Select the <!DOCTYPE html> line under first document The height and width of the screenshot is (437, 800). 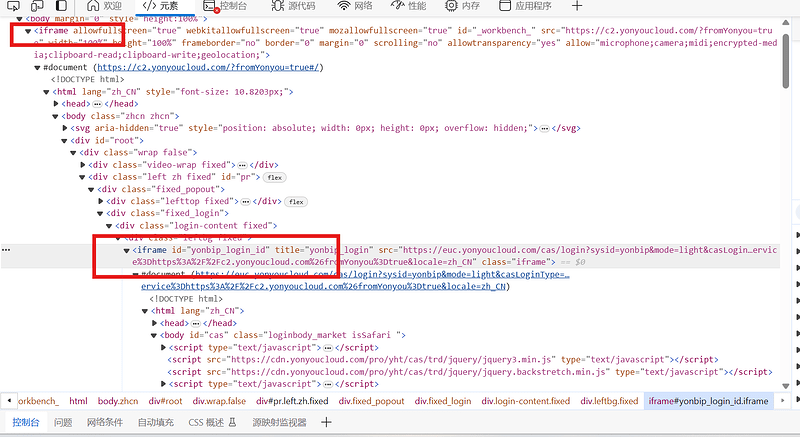[x=87, y=80]
